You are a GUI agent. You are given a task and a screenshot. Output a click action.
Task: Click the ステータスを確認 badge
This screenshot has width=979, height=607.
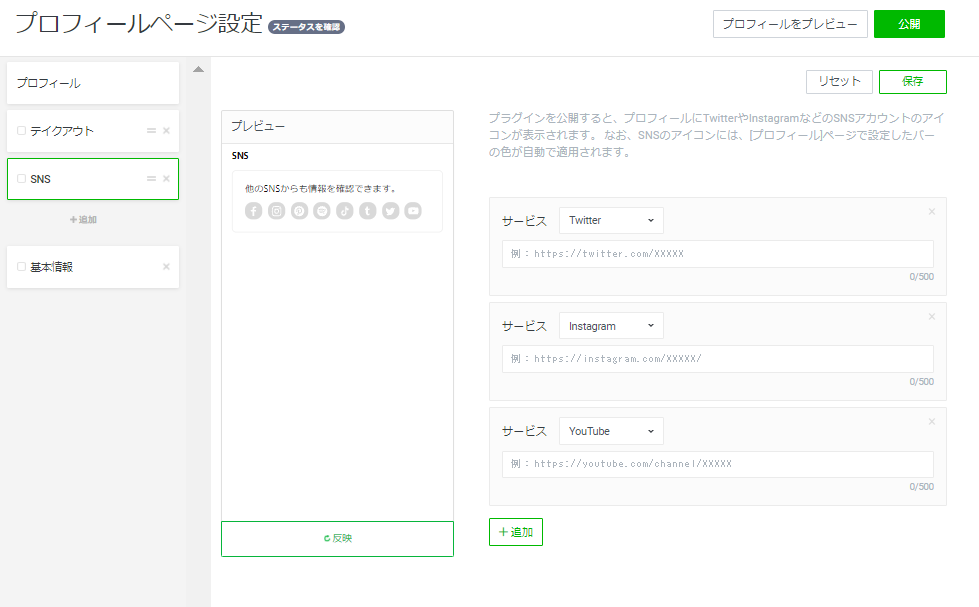[307, 27]
